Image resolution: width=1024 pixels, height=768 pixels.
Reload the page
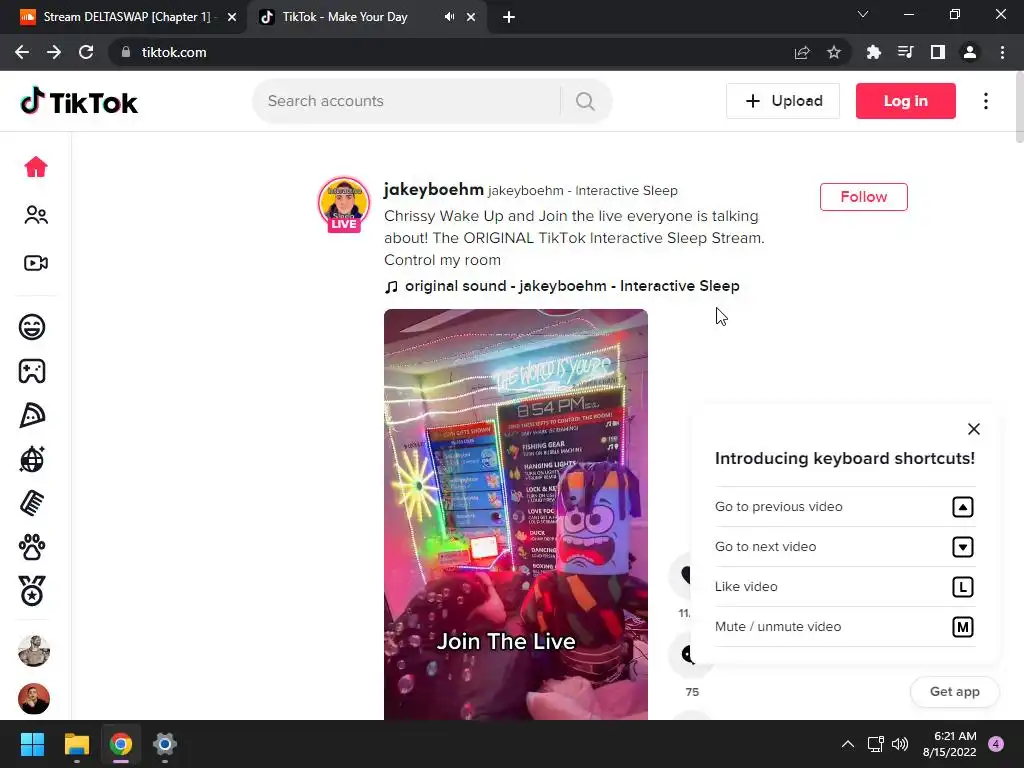pos(86,52)
